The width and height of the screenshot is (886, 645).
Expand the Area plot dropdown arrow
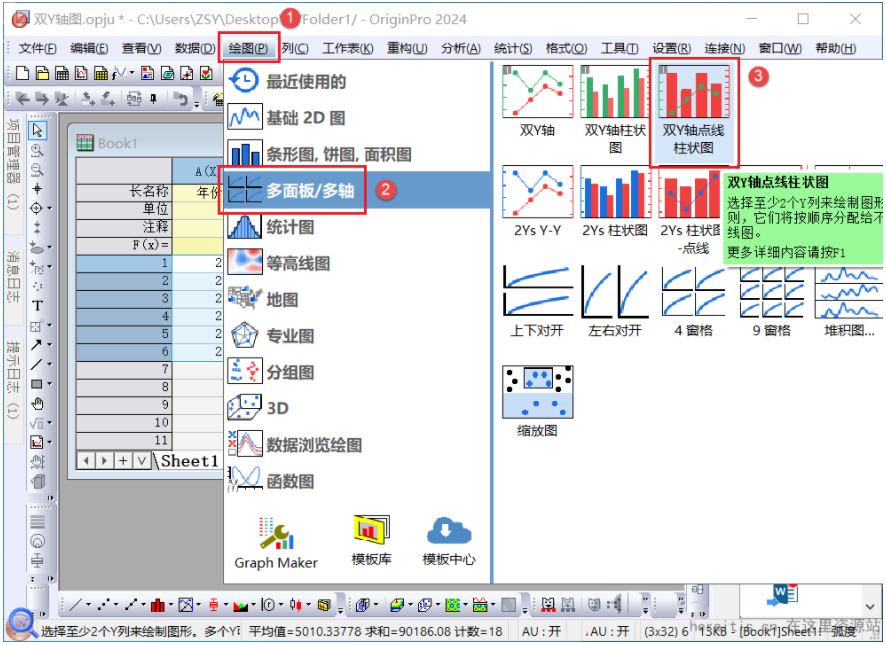(253, 605)
